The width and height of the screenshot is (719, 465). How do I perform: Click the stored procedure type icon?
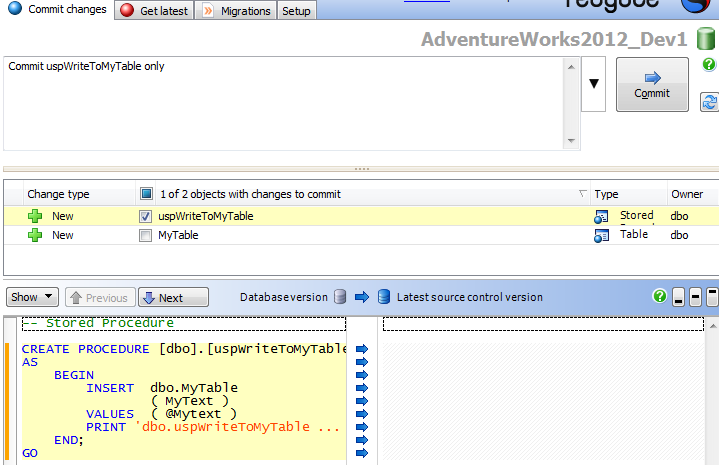tap(601, 216)
